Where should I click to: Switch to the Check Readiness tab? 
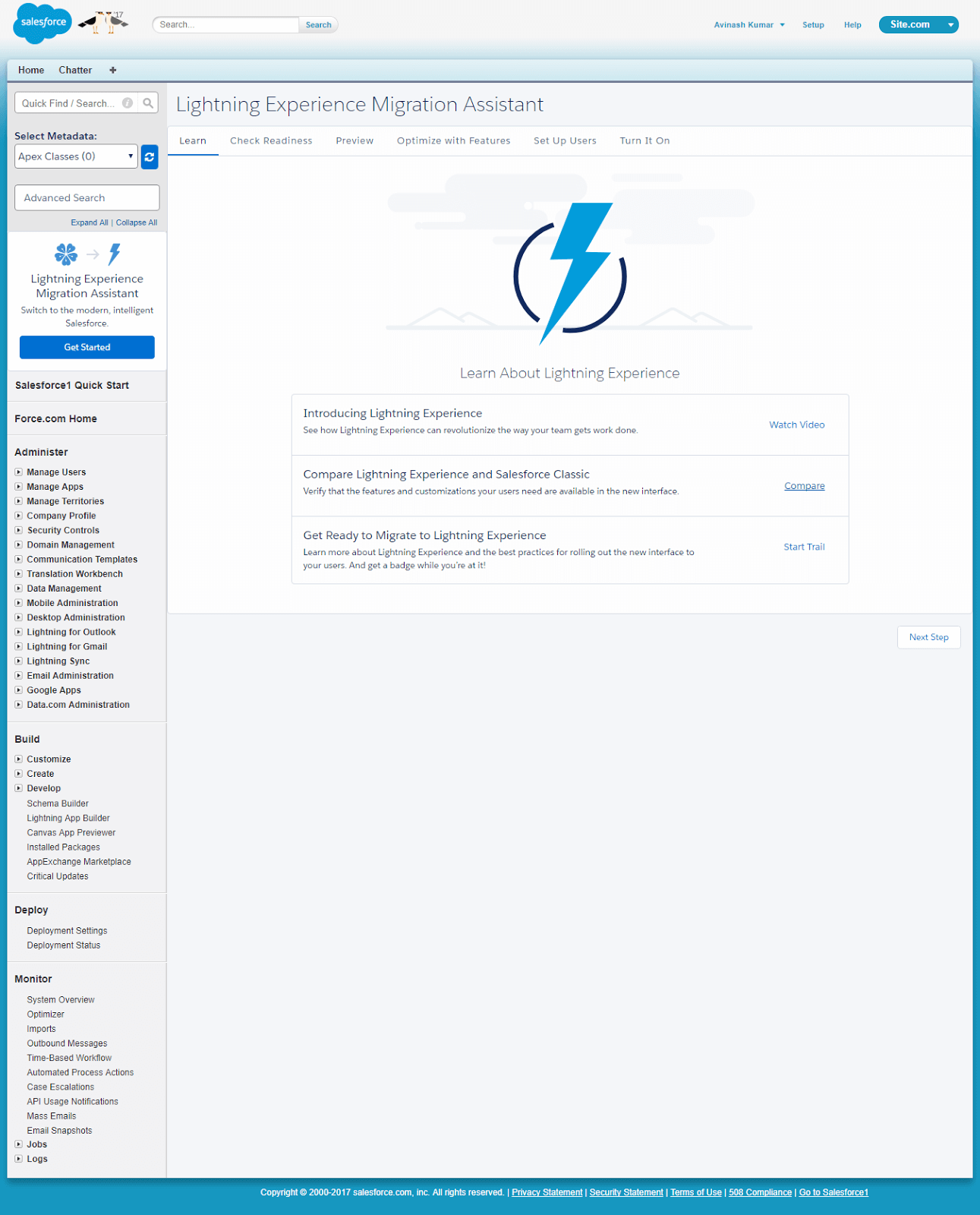[271, 140]
